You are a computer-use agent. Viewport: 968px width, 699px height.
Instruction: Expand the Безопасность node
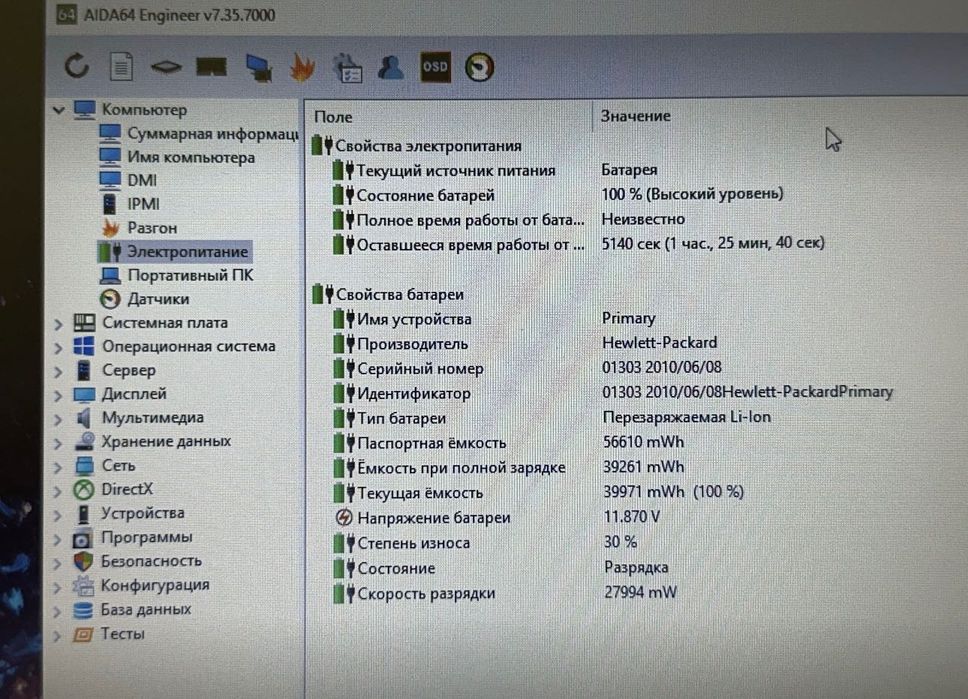58,563
